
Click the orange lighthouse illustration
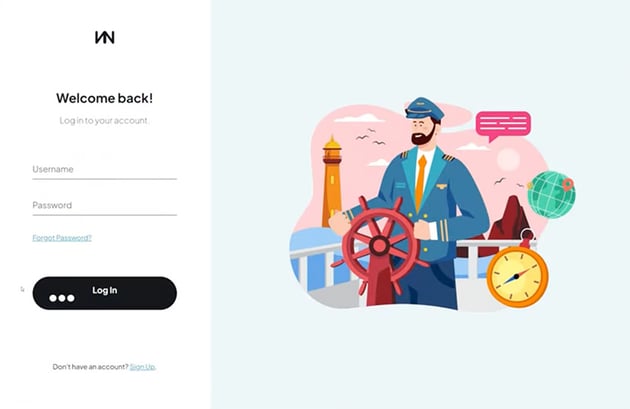click(332, 181)
